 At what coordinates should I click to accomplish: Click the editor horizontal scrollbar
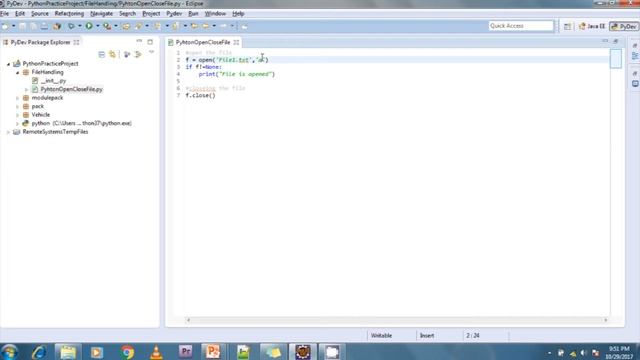(396, 320)
